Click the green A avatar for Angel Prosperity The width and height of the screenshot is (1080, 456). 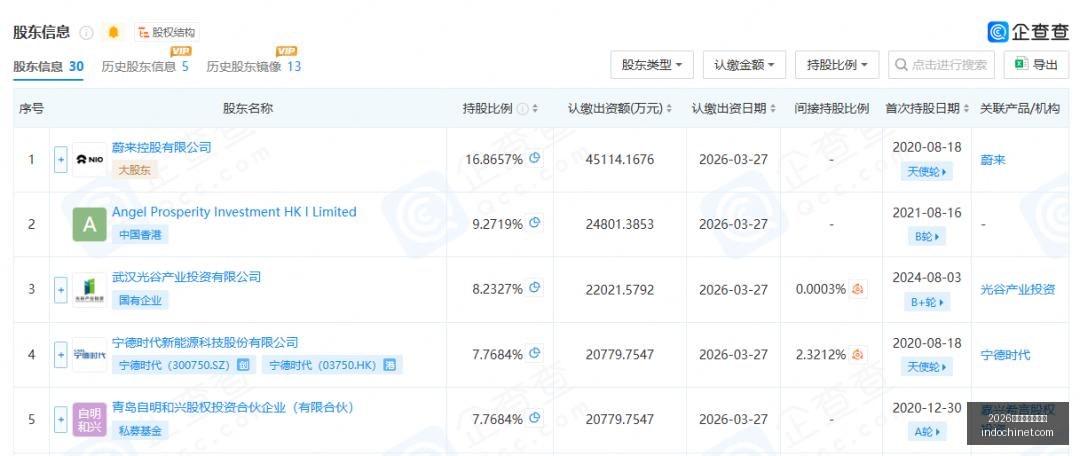click(x=90, y=225)
